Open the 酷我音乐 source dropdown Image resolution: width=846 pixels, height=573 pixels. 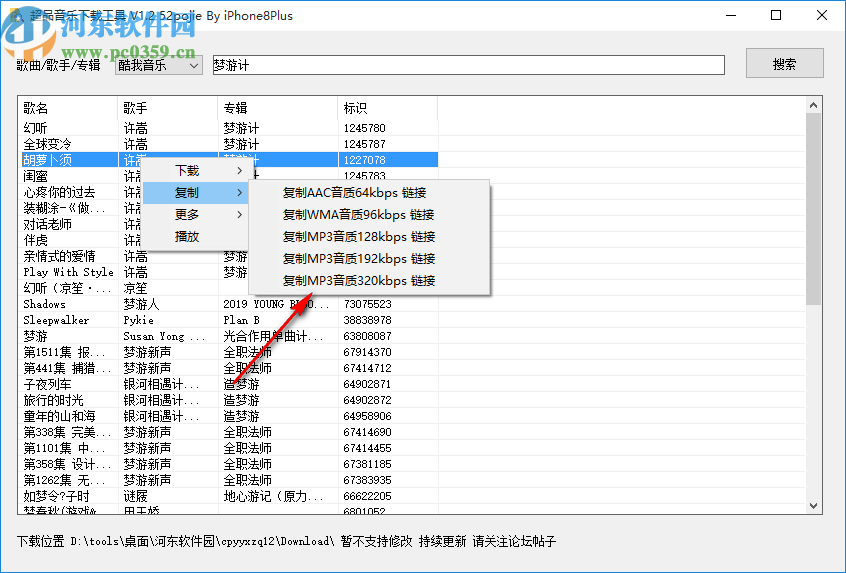(159, 65)
